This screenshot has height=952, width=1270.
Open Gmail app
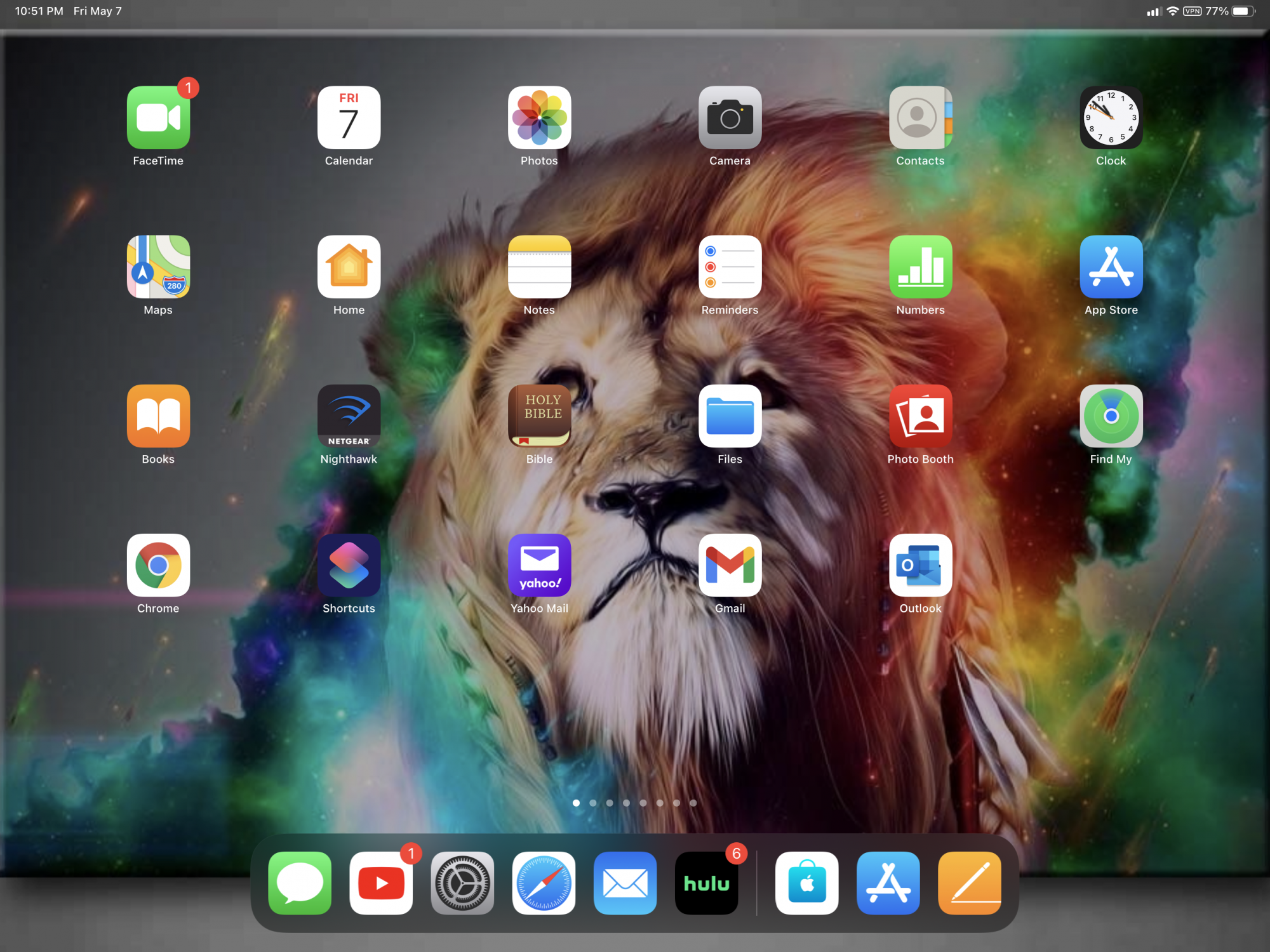coord(730,565)
